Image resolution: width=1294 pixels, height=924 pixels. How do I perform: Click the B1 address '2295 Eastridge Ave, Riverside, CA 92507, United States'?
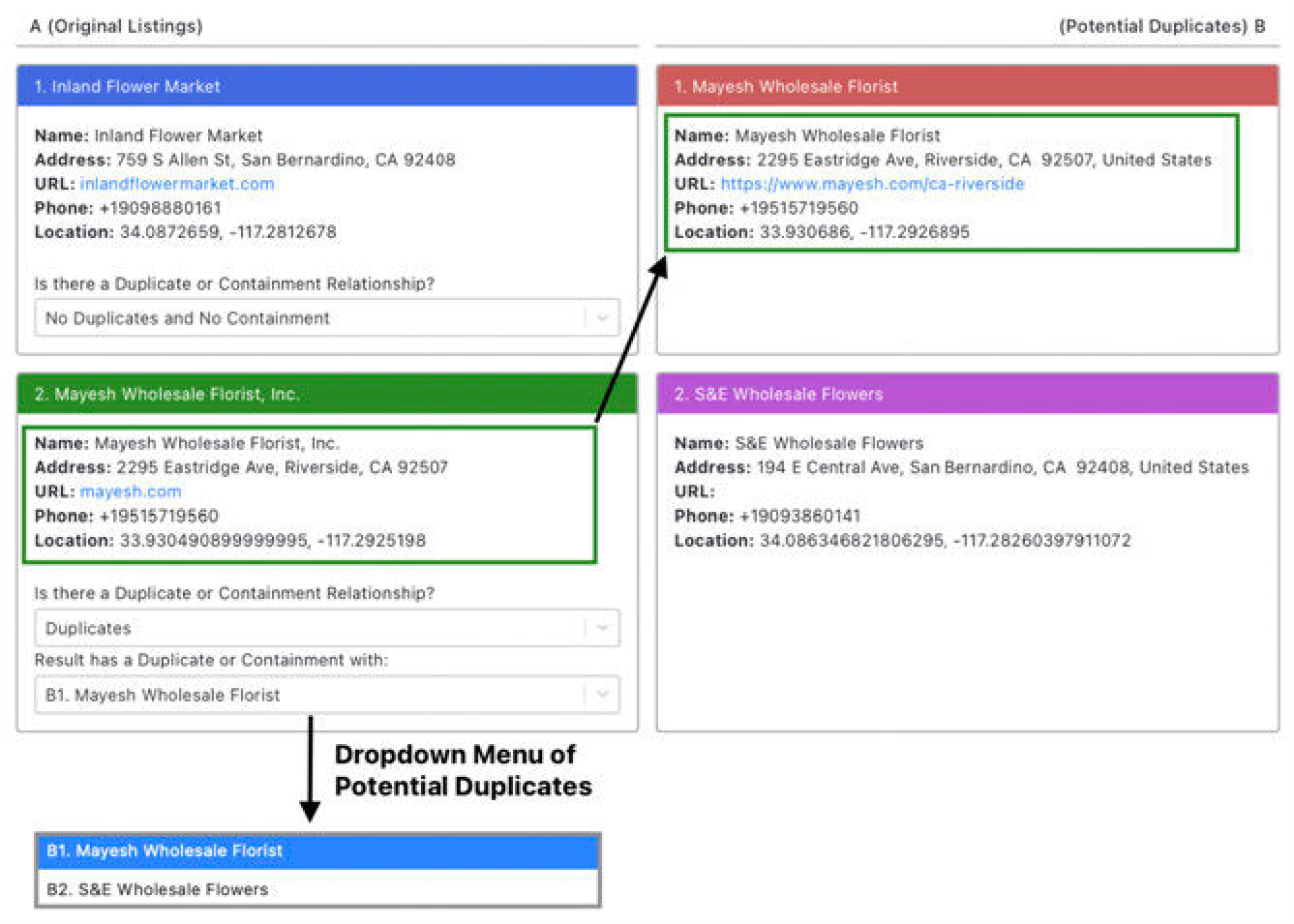pos(984,160)
